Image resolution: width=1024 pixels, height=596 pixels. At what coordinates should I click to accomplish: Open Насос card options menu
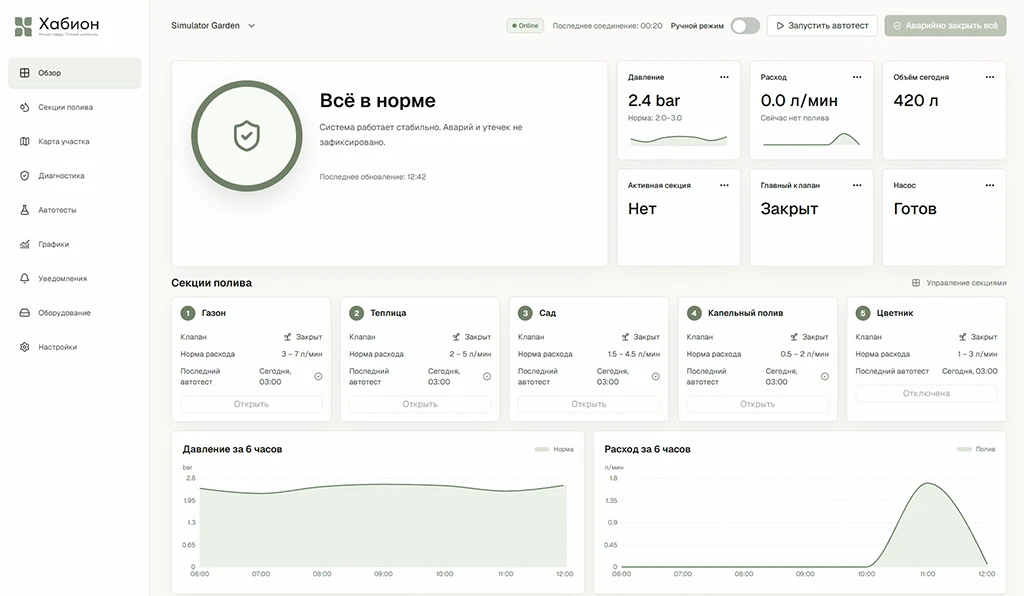tap(990, 185)
